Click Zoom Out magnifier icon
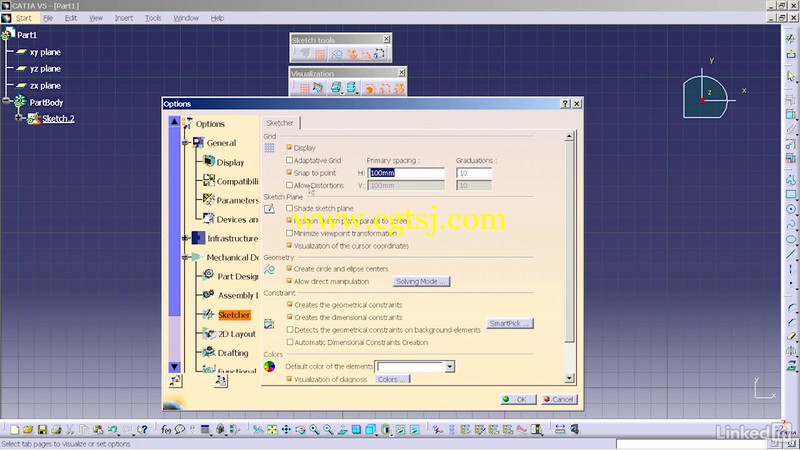Screen dimensions: 800x450 pos(328,430)
